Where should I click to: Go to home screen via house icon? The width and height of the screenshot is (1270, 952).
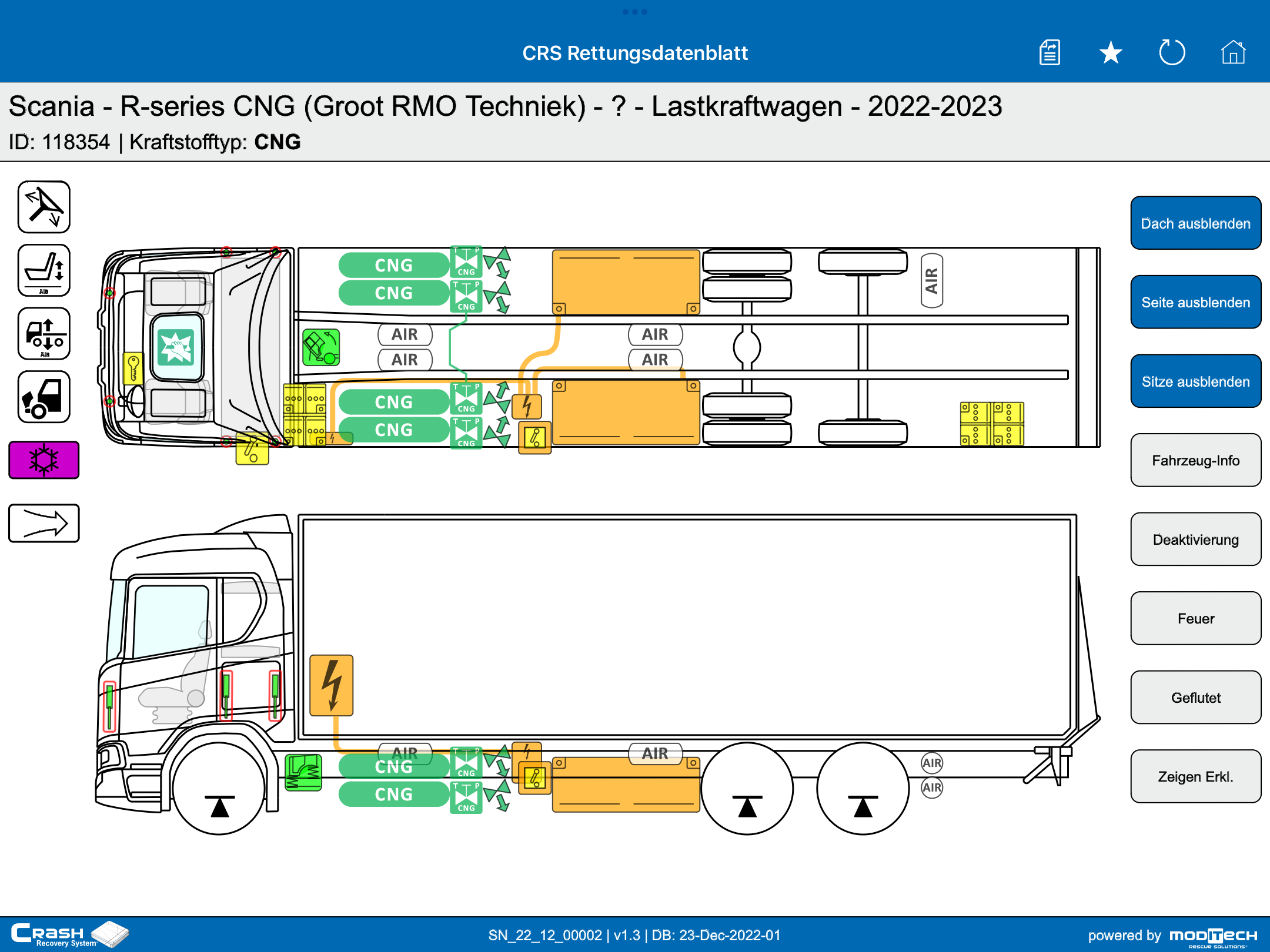[x=1233, y=52]
